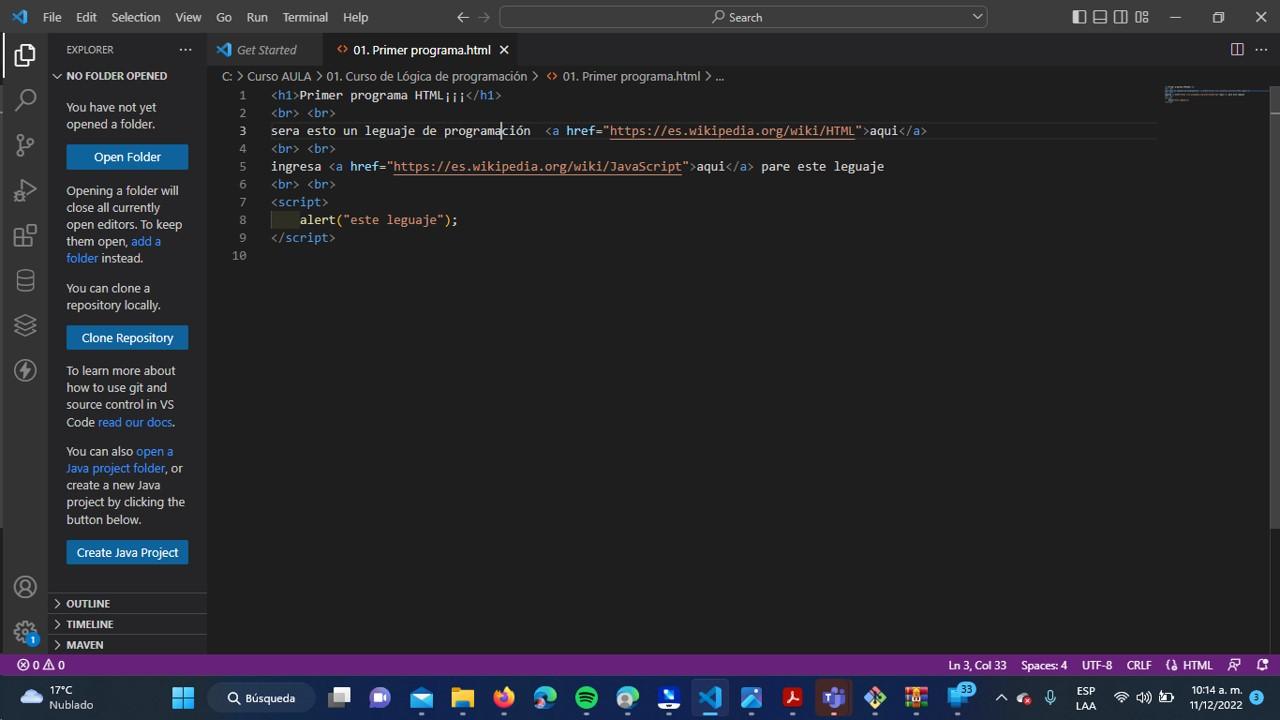Image resolution: width=1280 pixels, height=720 pixels.
Task: Open the Run menu
Action: tap(257, 17)
